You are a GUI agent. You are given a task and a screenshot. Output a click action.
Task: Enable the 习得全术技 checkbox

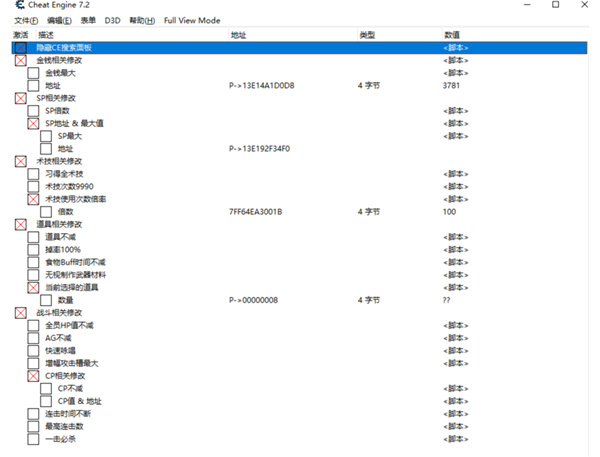(33, 174)
